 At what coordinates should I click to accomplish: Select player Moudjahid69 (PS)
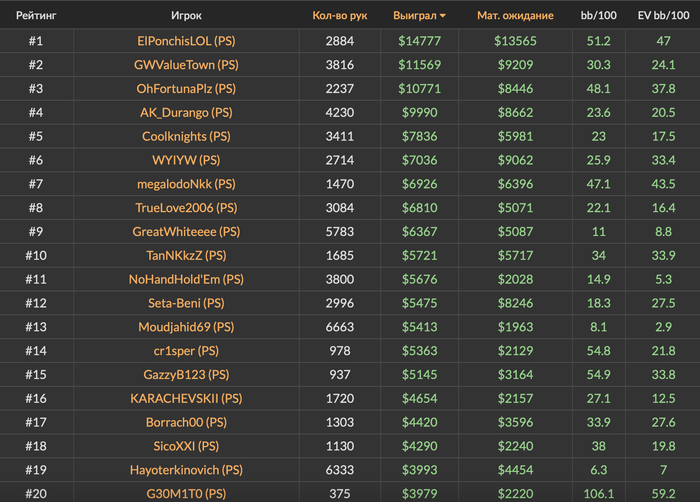[x=187, y=327]
